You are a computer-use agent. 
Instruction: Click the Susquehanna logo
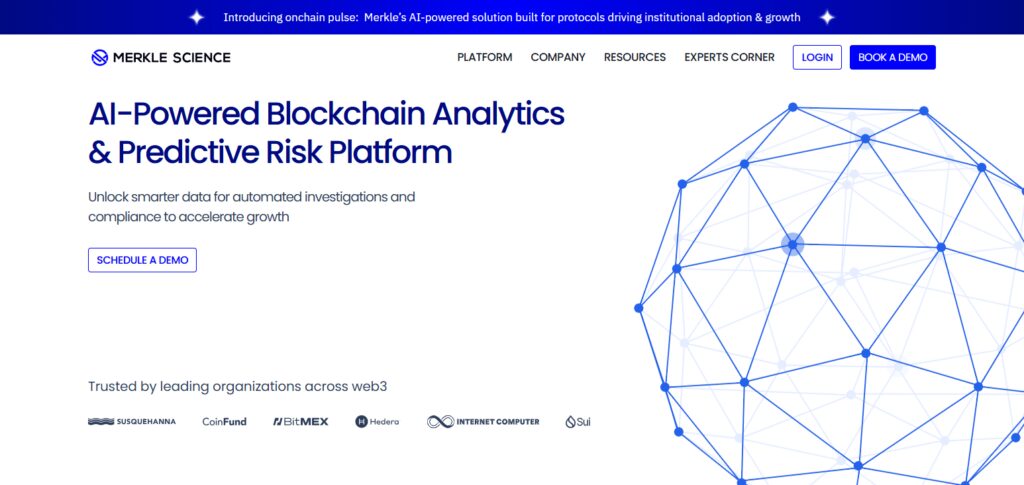point(132,422)
